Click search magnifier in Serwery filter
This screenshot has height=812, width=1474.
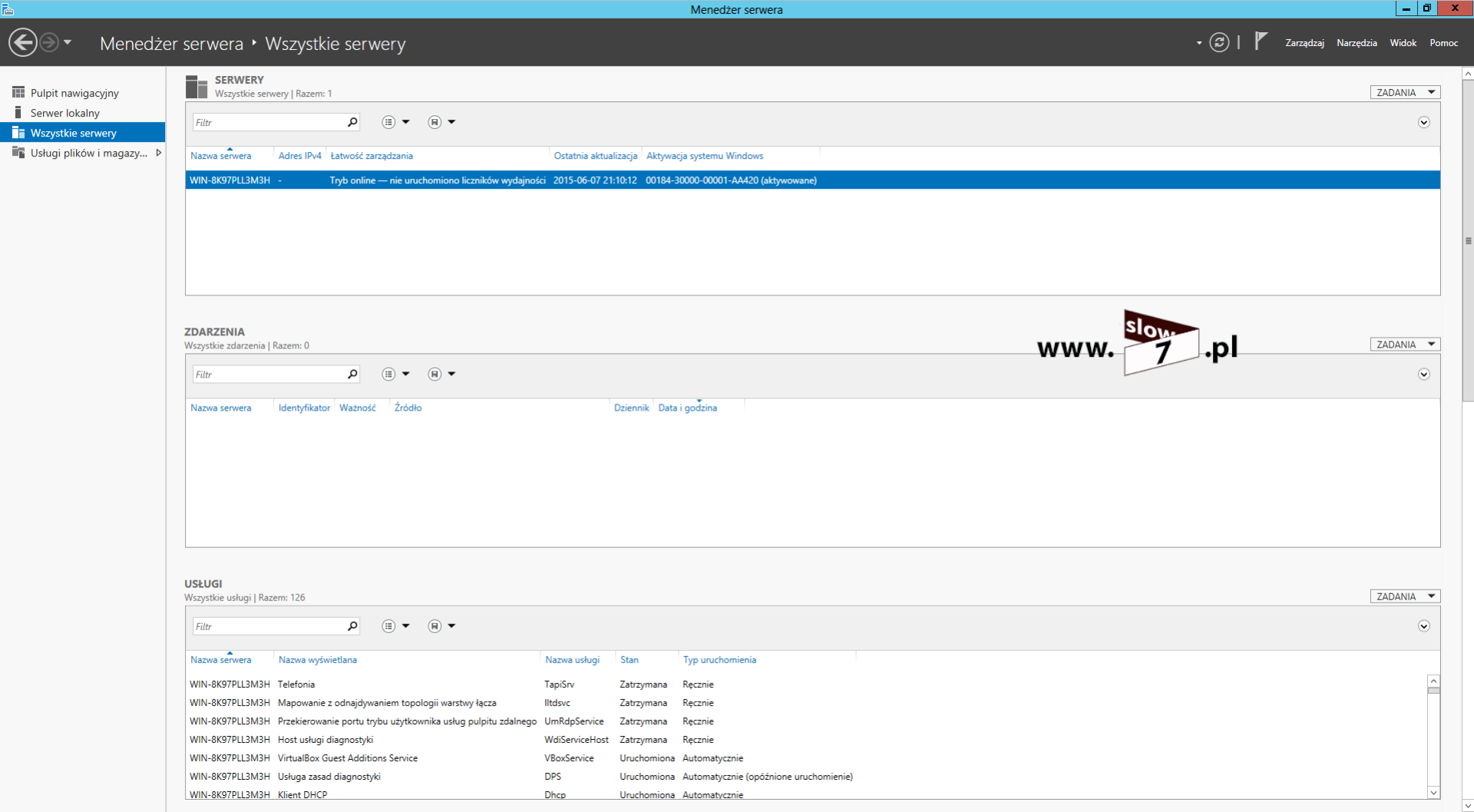[x=352, y=122]
